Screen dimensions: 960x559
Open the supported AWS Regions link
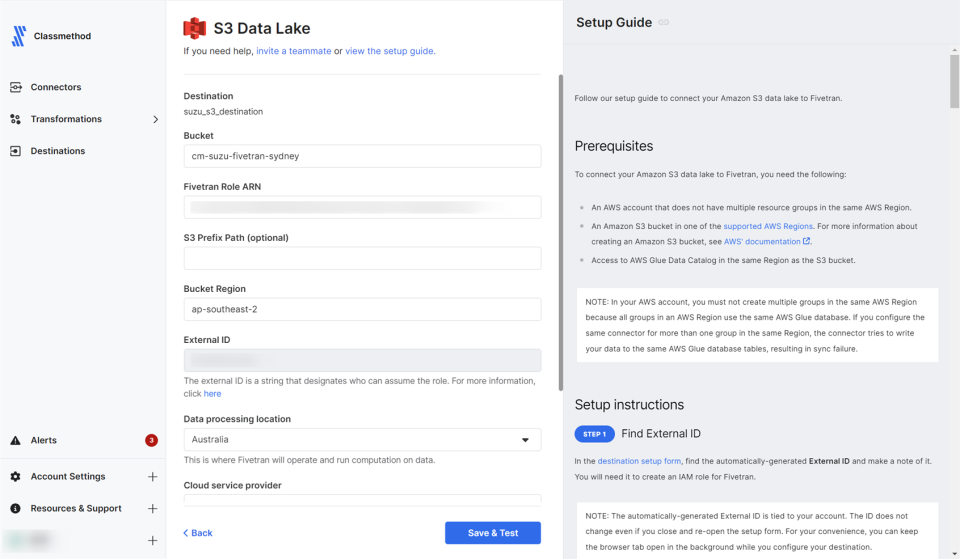click(x=768, y=227)
